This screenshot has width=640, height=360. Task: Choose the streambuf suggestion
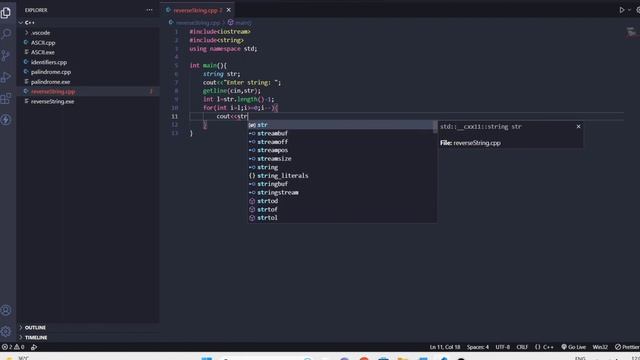pos(342,133)
